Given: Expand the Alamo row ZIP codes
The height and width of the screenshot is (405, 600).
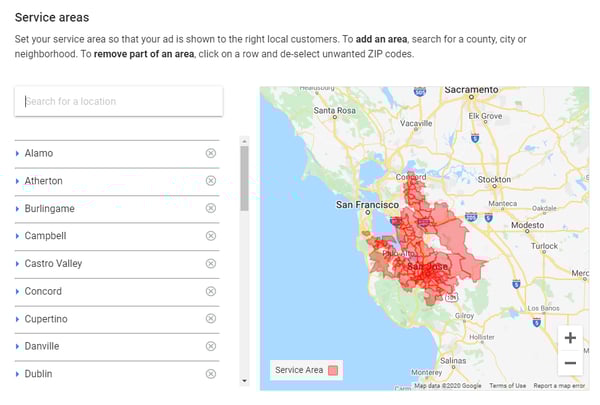Looking at the screenshot, I should coord(17,154).
